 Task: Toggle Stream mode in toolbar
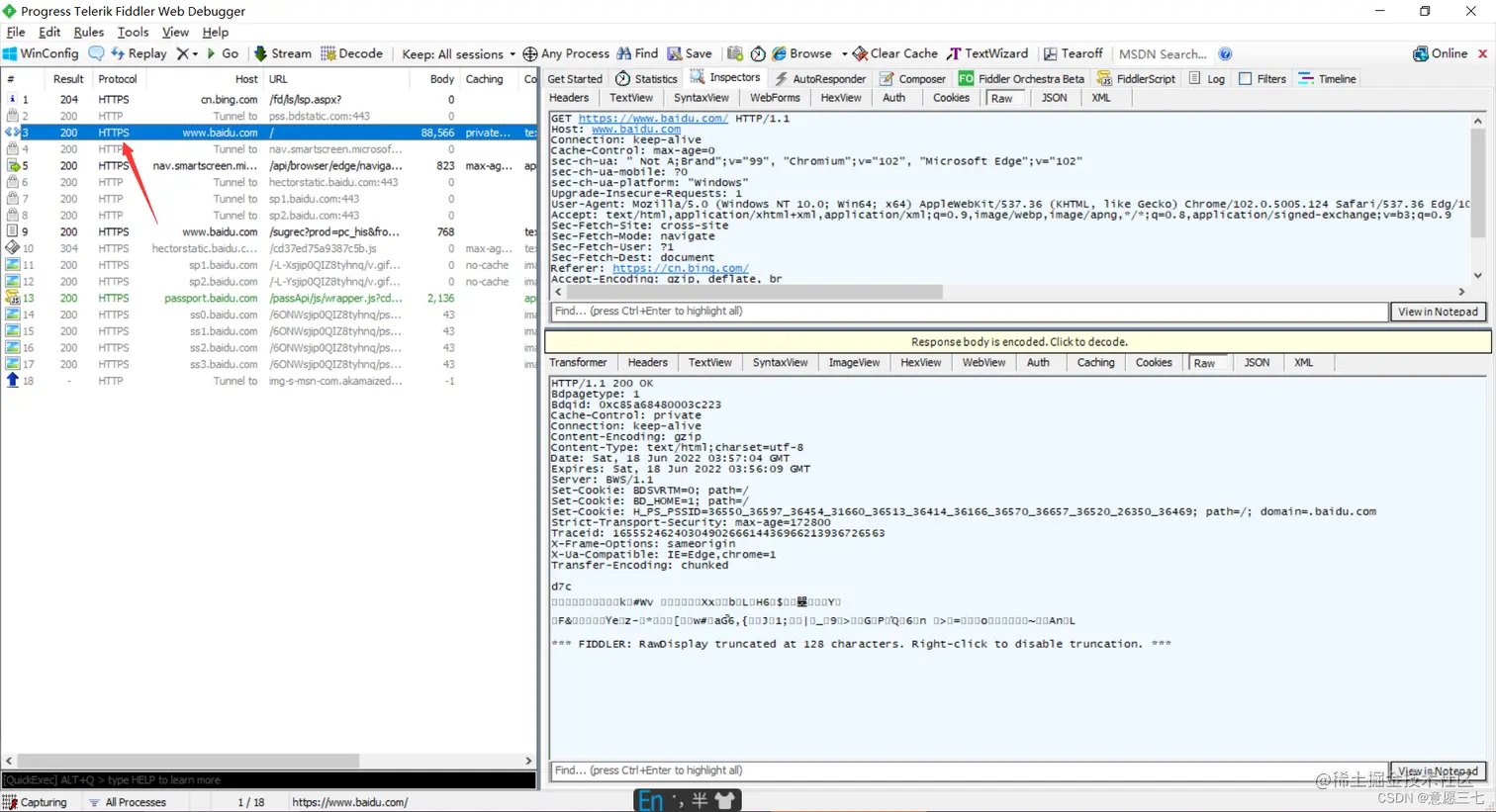(x=282, y=53)
